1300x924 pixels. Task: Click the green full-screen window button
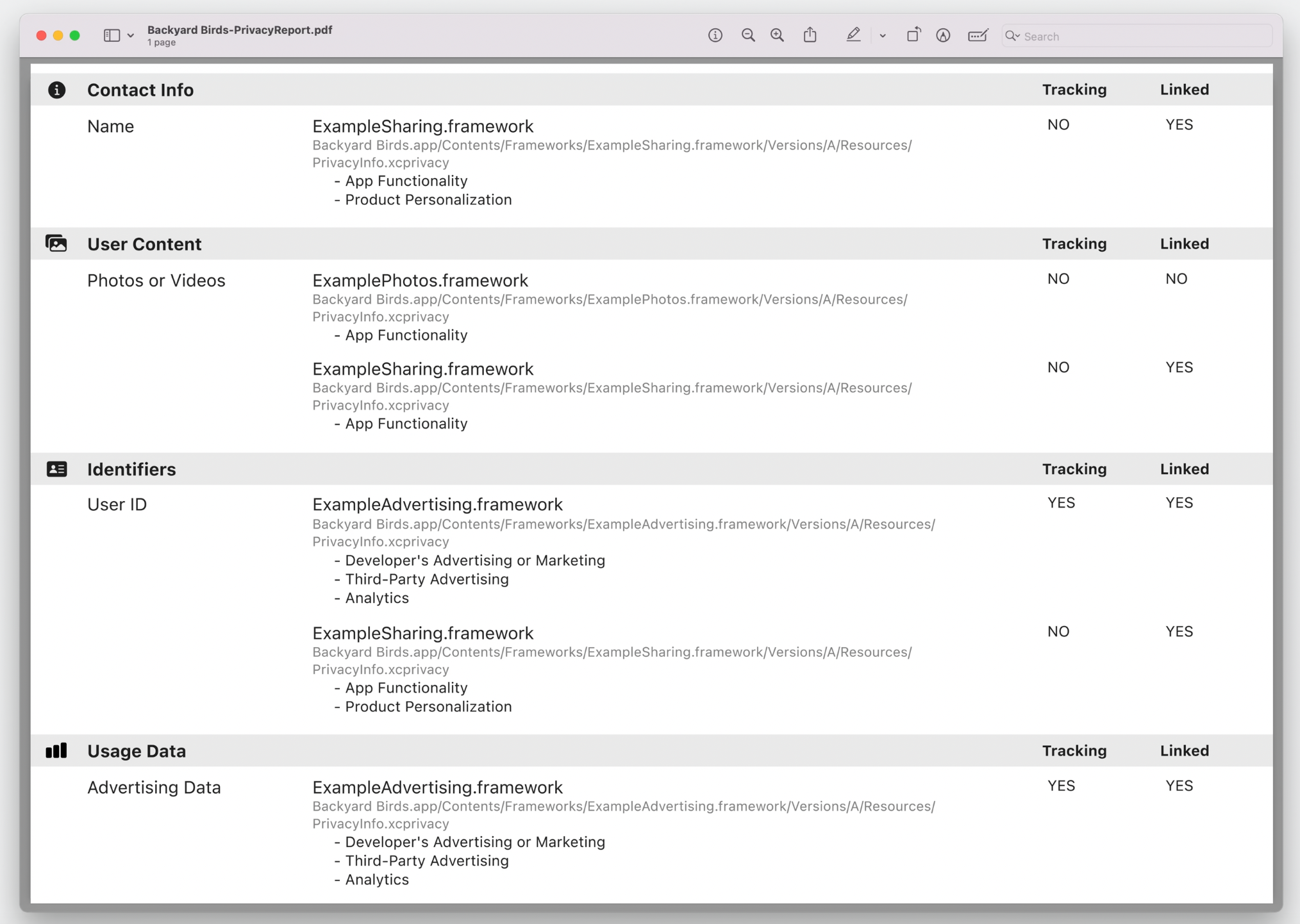pos(75,36)
